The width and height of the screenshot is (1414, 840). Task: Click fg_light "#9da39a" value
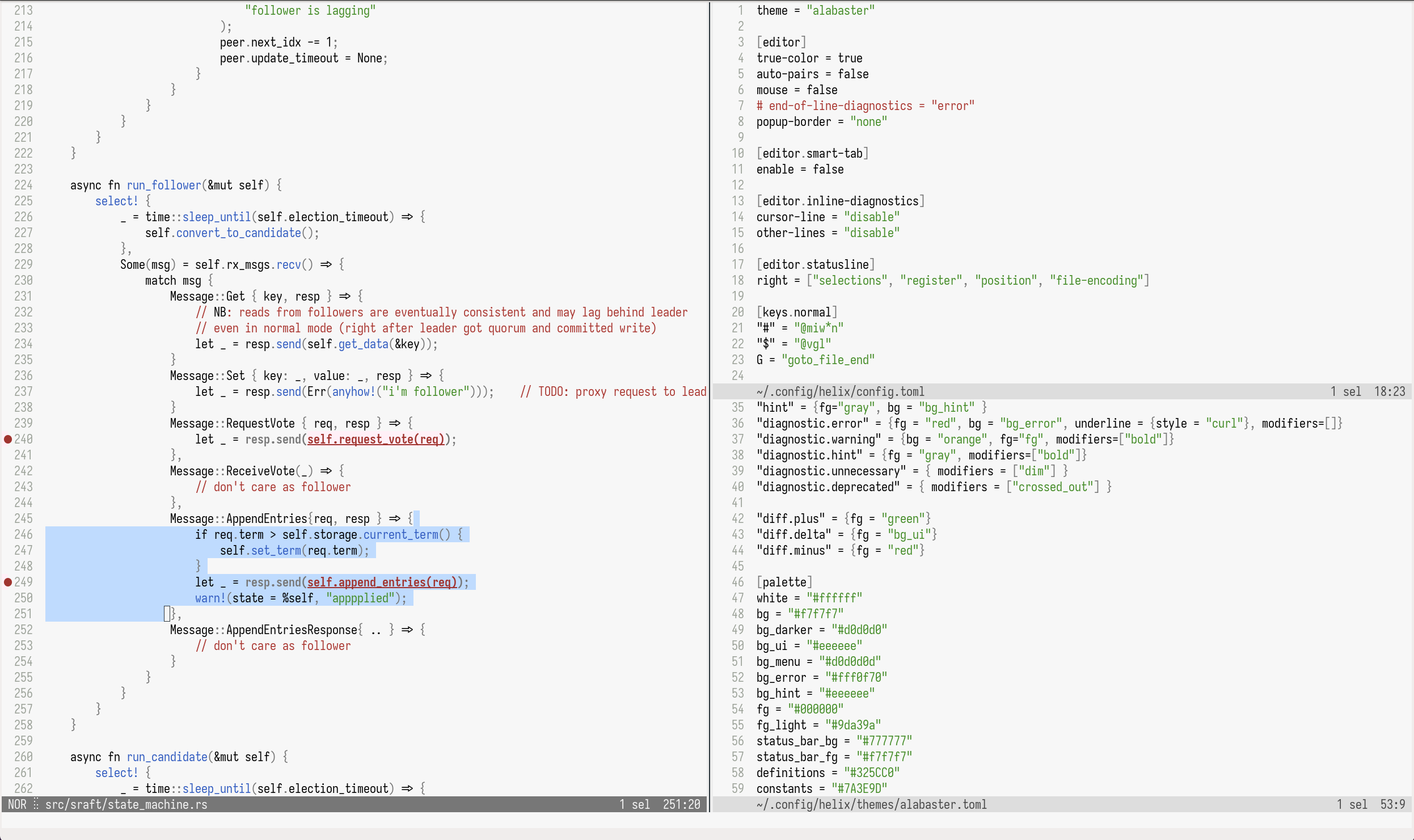pyautogui.click(x=853, y=725)
